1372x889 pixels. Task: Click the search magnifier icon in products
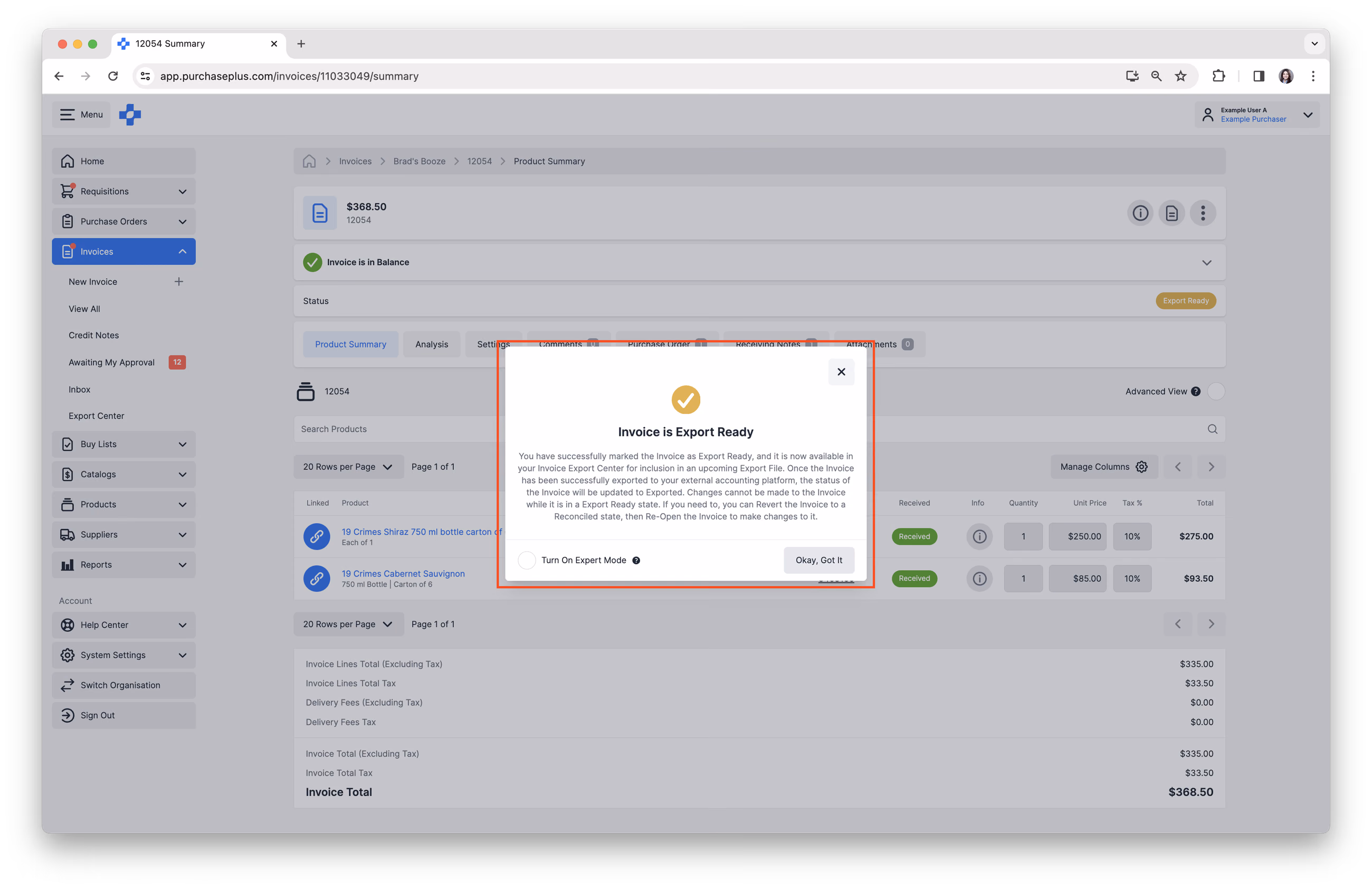(x=1212, y=429)
